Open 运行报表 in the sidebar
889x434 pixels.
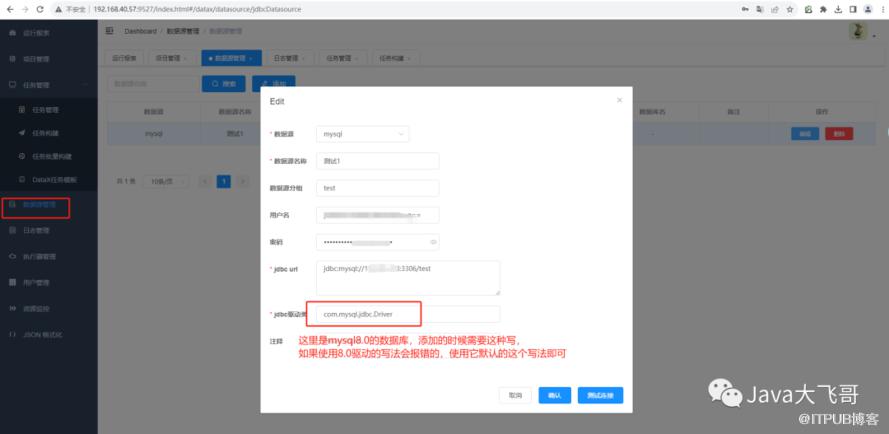click(37, 33)
